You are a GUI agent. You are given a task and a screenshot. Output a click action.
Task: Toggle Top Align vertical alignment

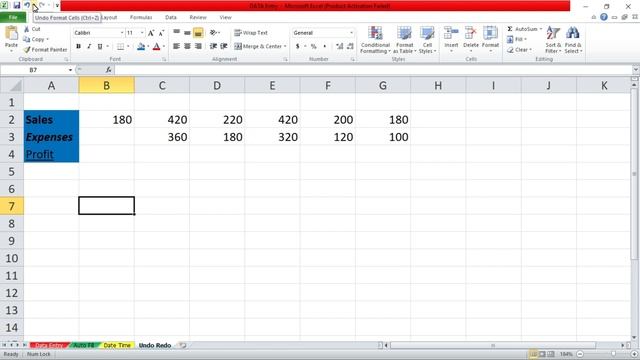[x=176, y=32]
